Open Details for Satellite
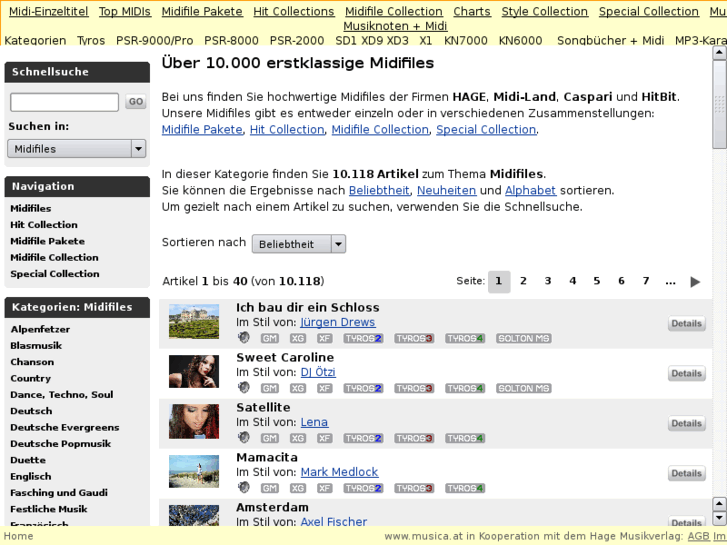The width and height of the screenshot is (727, 545). click(x=687, y=423)
